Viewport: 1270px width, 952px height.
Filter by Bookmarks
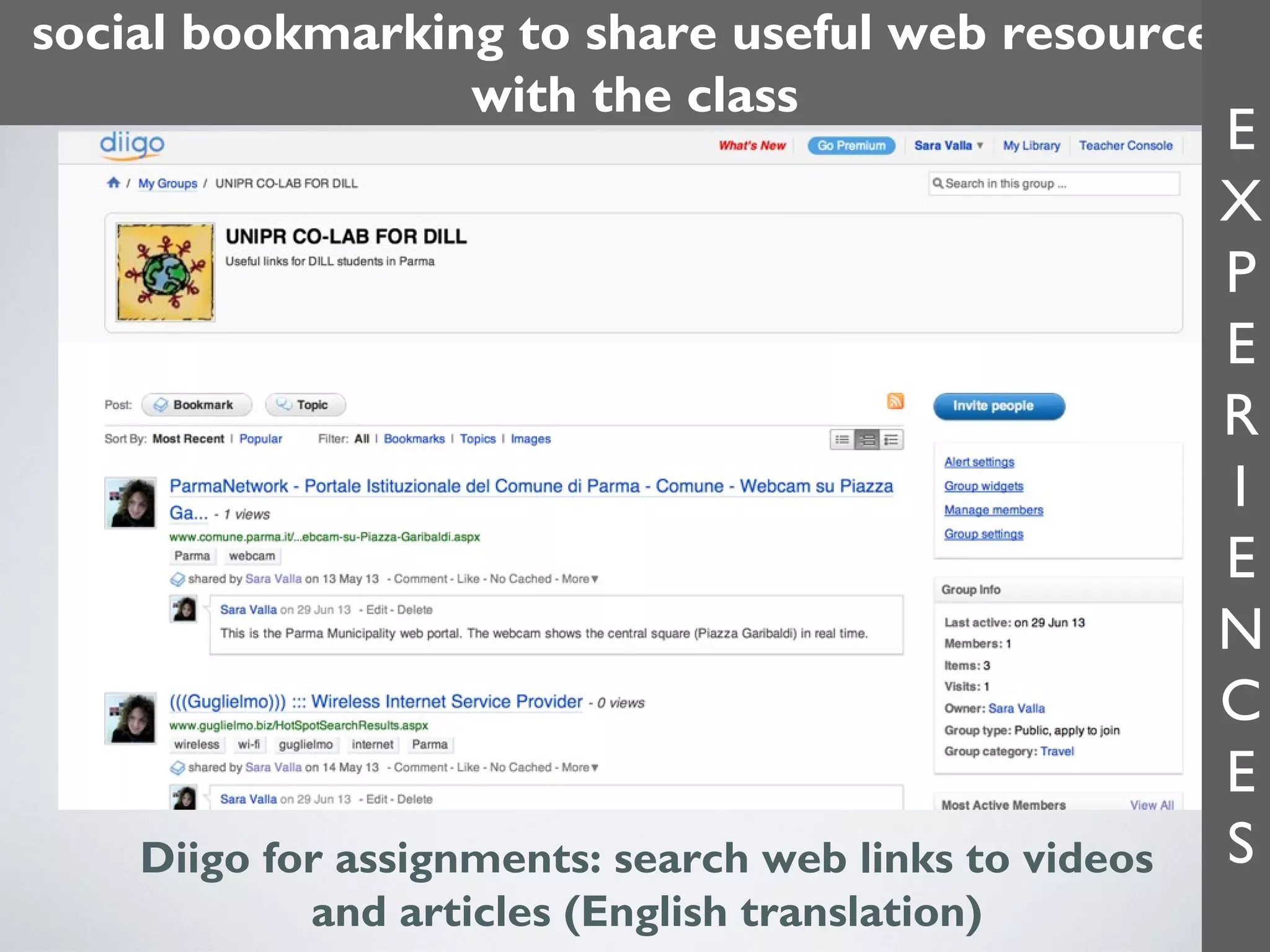pos(414,439)
